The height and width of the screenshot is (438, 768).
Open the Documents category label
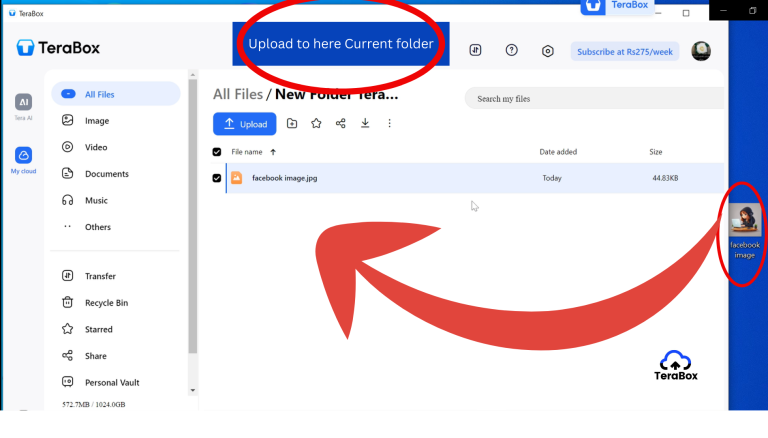tap(107, 174)
